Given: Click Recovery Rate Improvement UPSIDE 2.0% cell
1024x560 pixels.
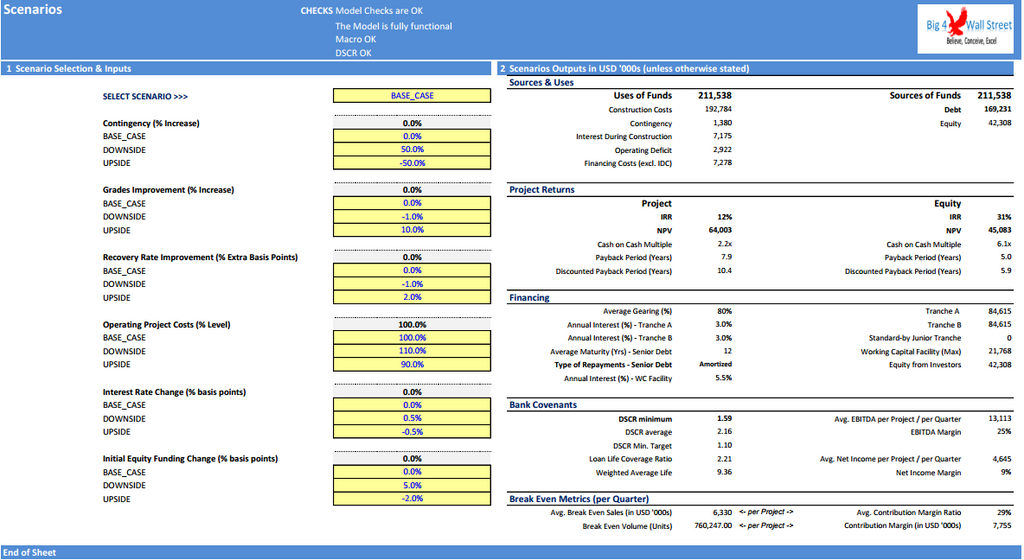Looking at the screenshot, I should click(411, 297).
